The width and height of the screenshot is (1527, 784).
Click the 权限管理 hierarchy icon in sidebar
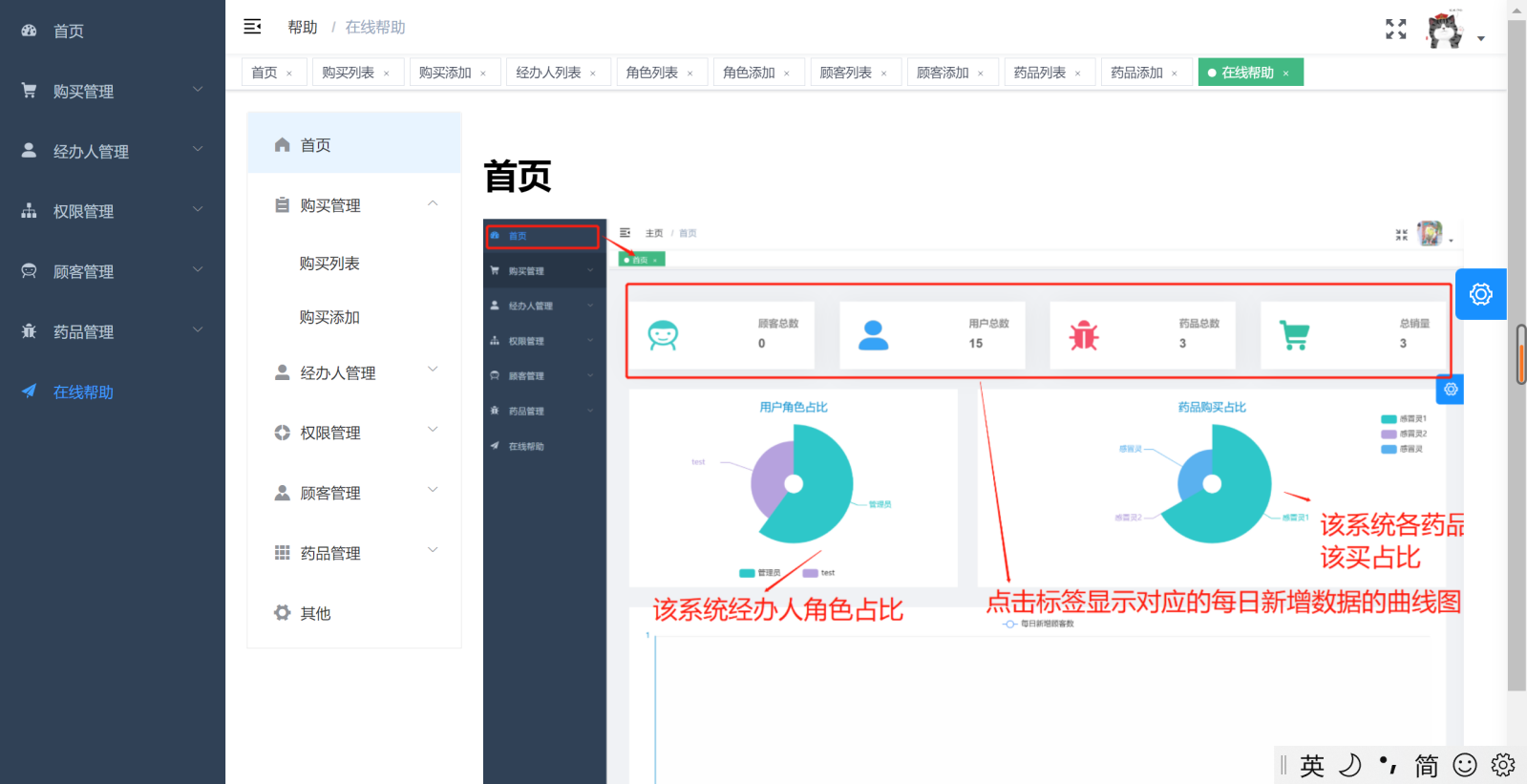point(29,211)
